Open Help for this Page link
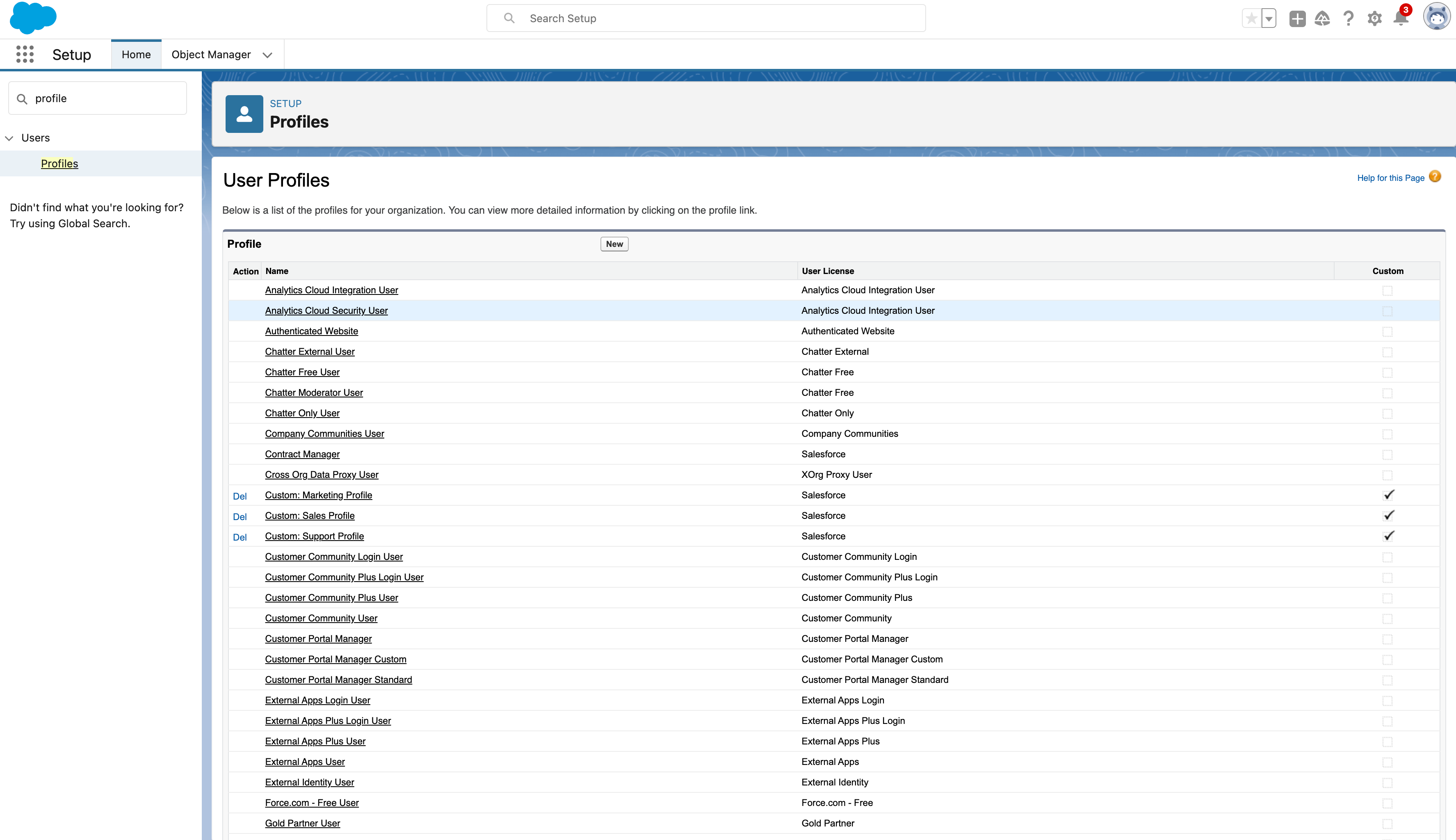 pyautogui.click(x=1391, y=178)
